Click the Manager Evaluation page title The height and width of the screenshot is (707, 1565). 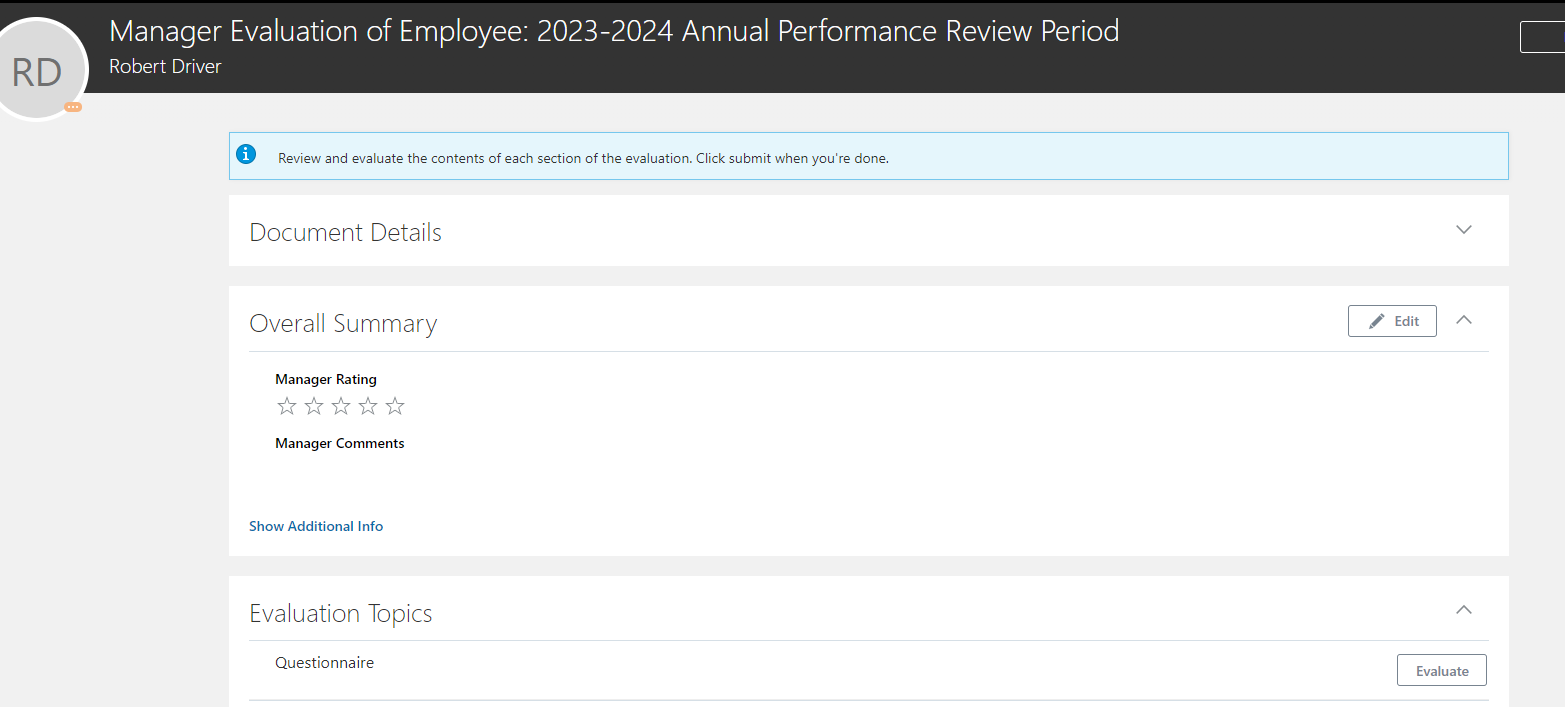coord(614,31)
